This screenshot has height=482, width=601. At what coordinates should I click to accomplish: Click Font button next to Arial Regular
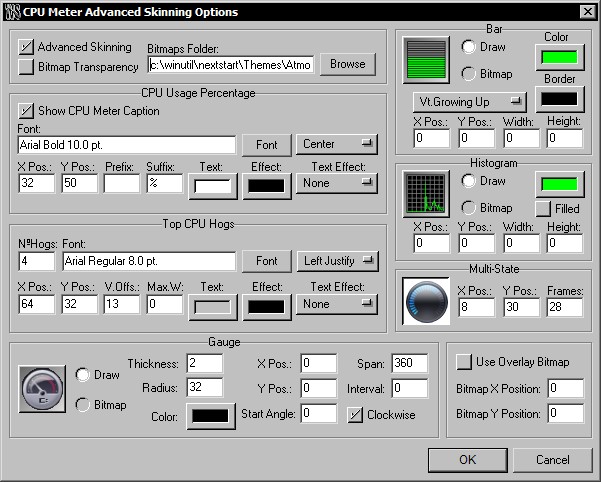point(267,261)
